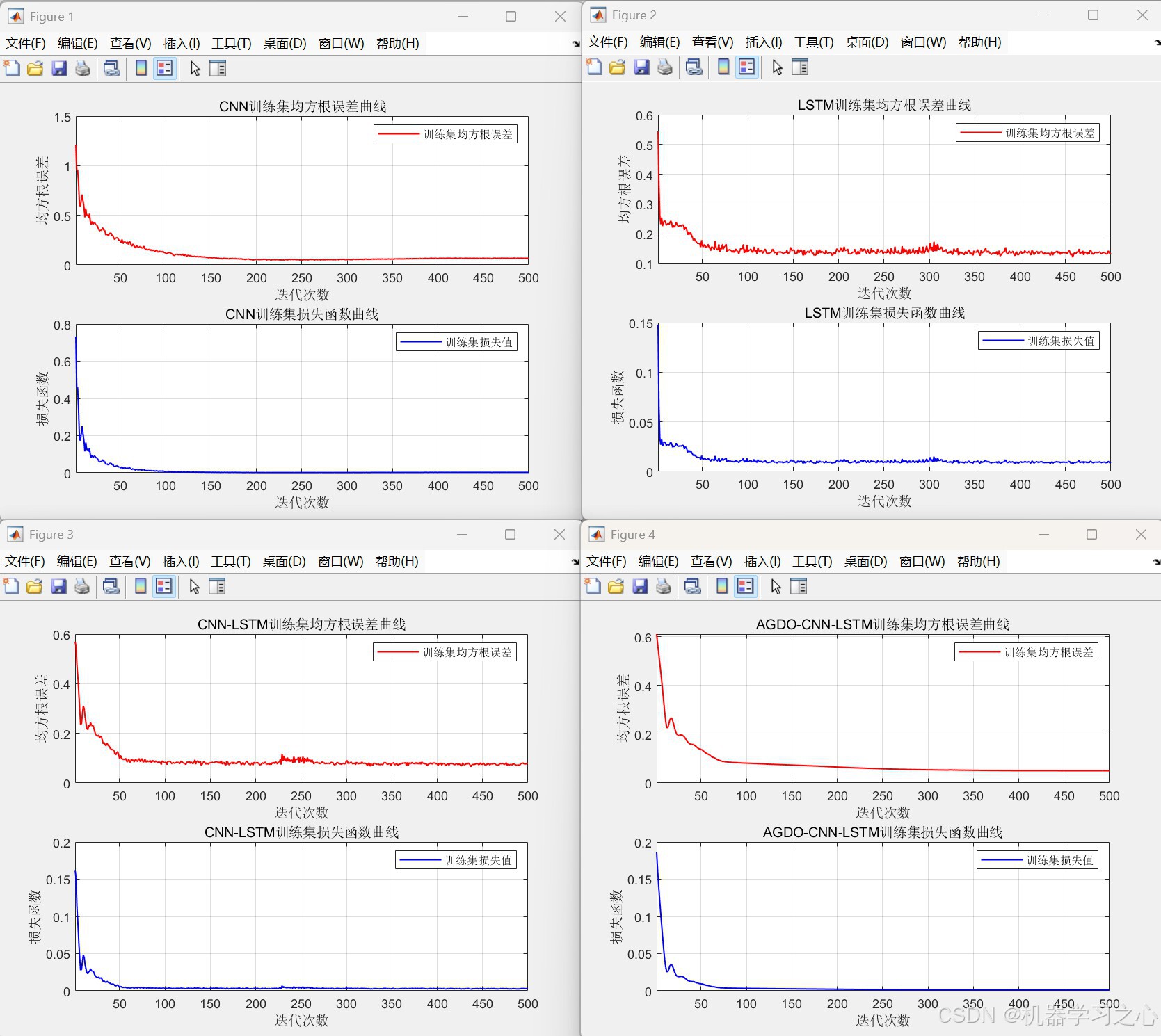Open Property Inspector in Figure 1
Viewport: 1161px width, 1036px height.
coord(218,68)
